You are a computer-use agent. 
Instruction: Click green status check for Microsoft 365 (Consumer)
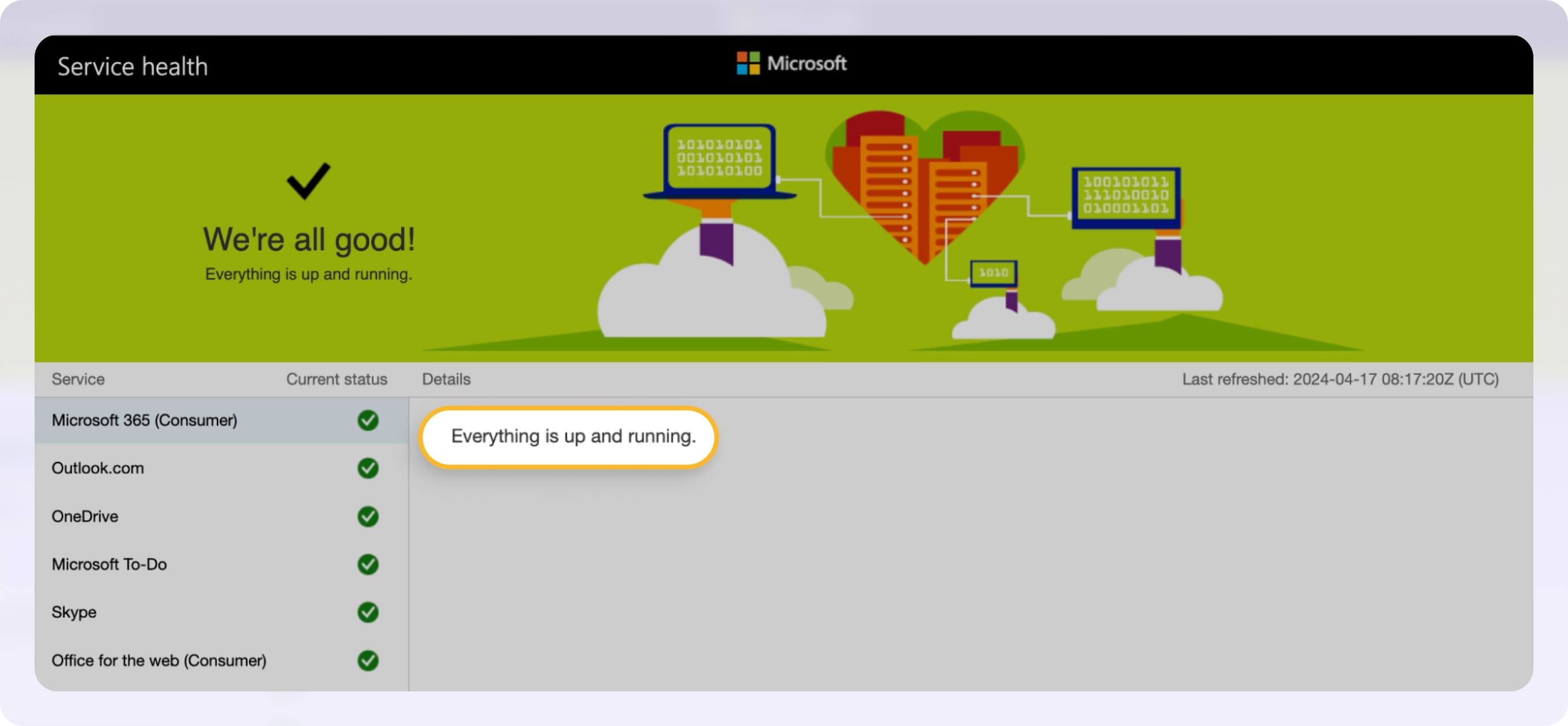(x=368, y=420)
